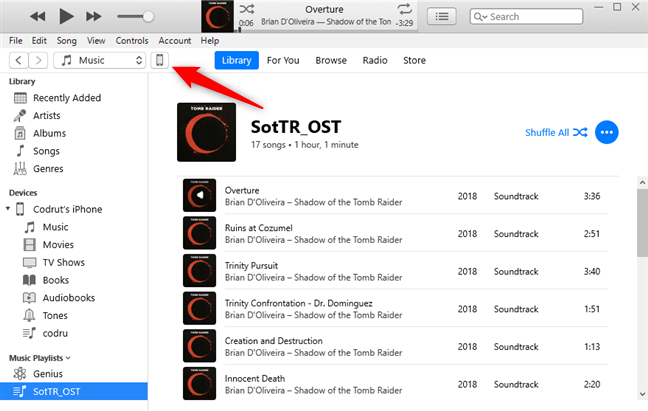Click the Overture title in now playing
Image resolution: width=648 pixels, height=411 pixels.
[324, 9]
